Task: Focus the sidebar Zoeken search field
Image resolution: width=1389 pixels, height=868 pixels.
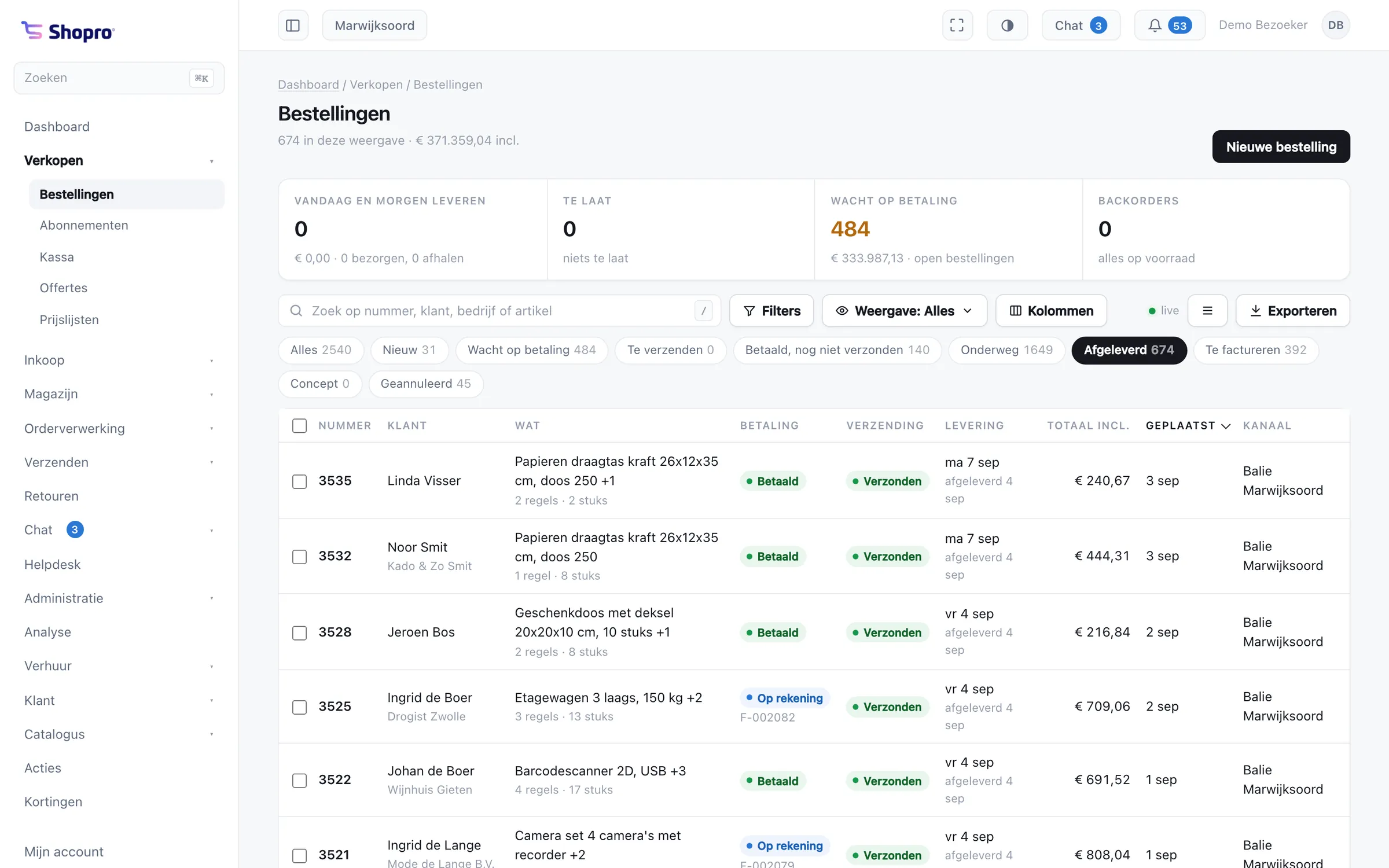Action: [119, 78]
